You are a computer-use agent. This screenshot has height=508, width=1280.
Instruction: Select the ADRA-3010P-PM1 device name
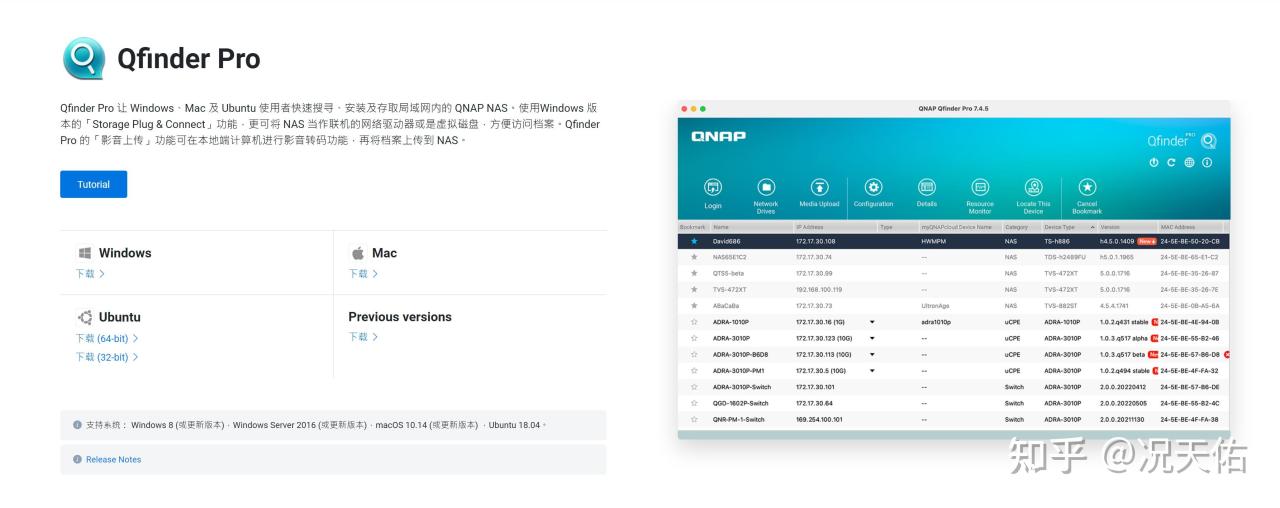[x=740, y=370]
